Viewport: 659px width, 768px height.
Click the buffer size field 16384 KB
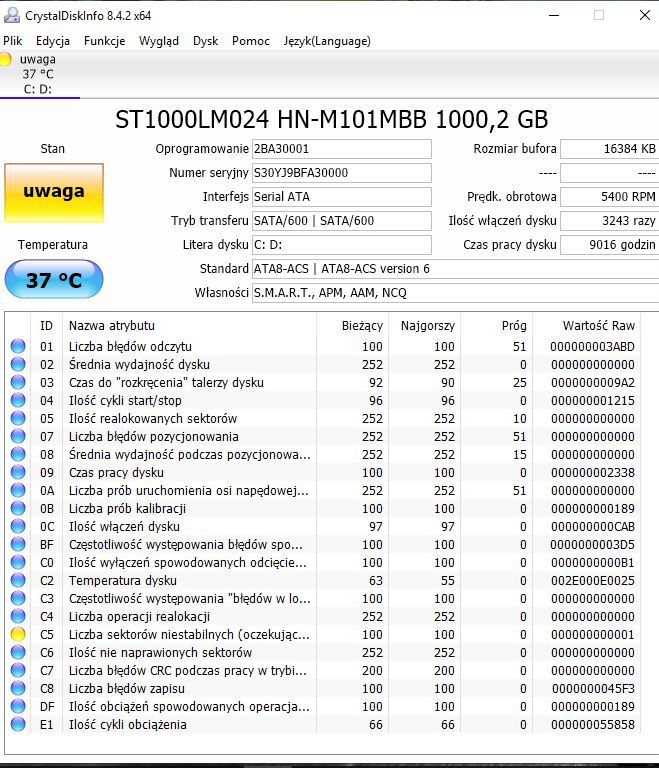pyautogui.click(x=610, y=149)
